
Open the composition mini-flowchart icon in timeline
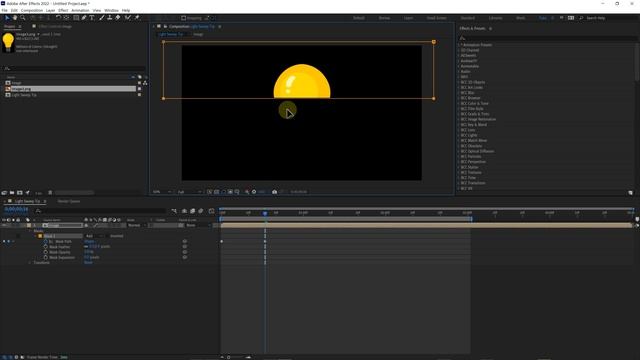[174, 211]
